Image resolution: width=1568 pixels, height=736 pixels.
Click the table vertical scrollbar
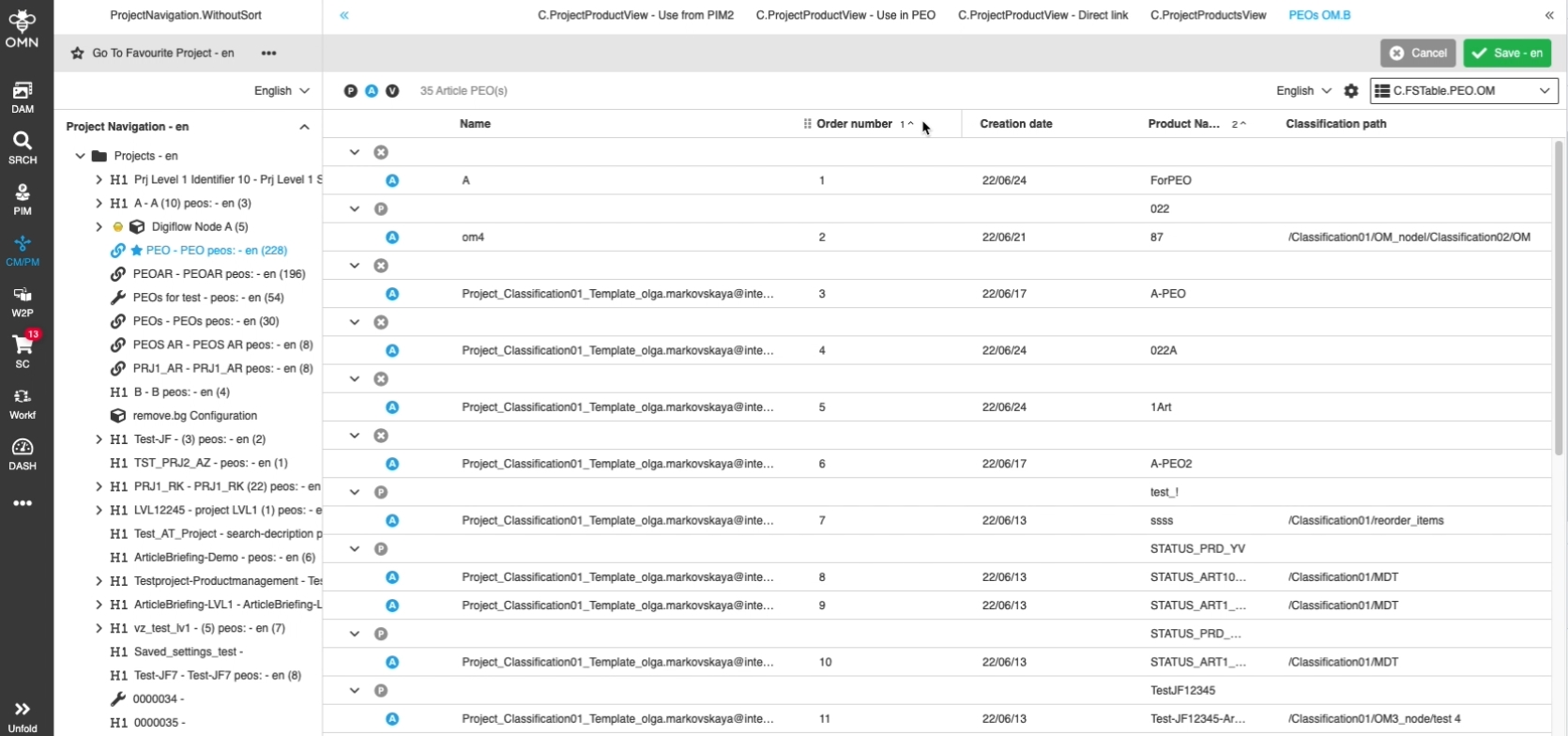[1559, 282]
